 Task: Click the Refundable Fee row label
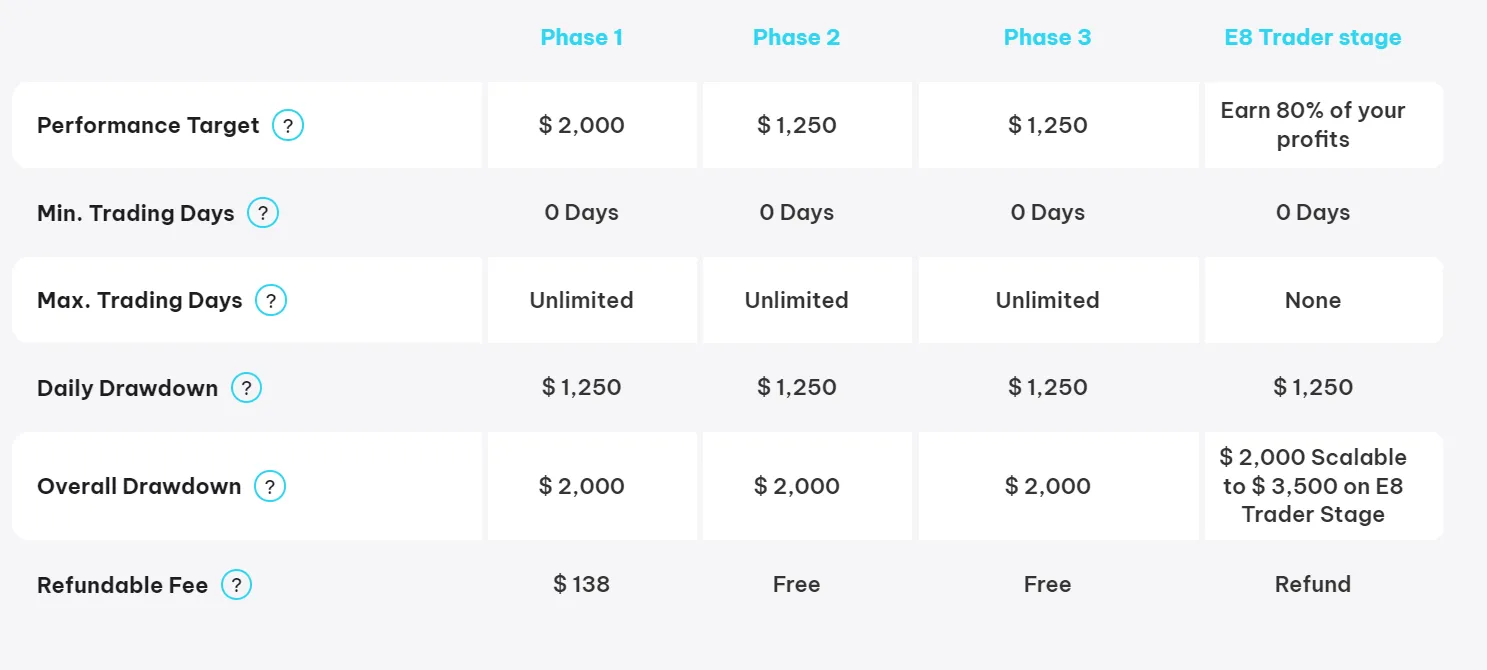pos(122,585)
